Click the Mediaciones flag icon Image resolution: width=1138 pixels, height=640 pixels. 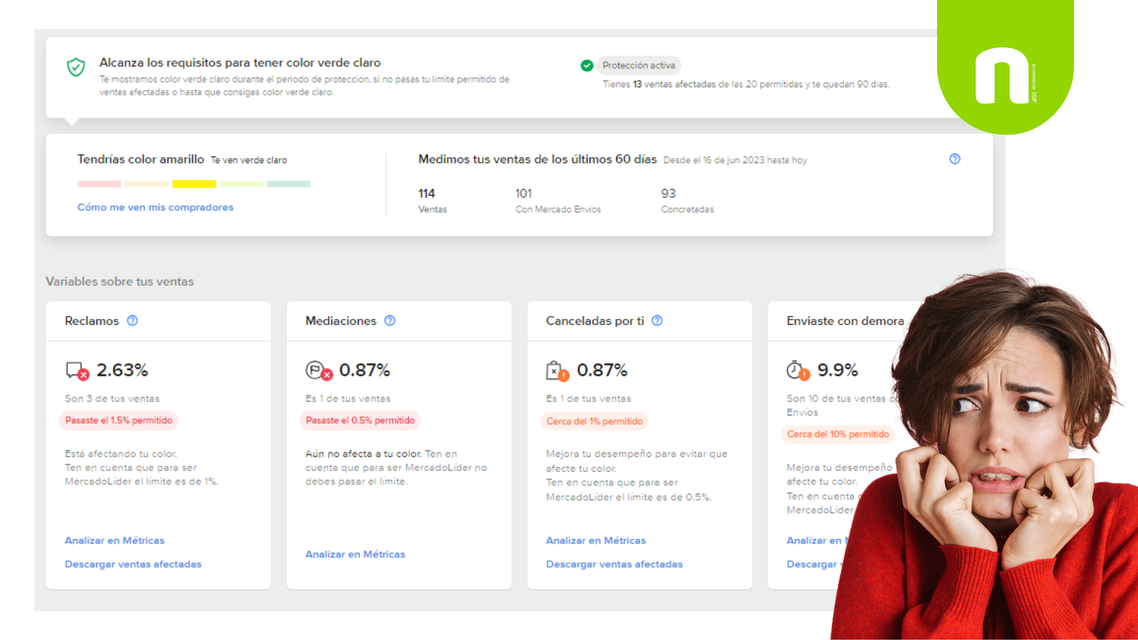[x=319, y=371]
